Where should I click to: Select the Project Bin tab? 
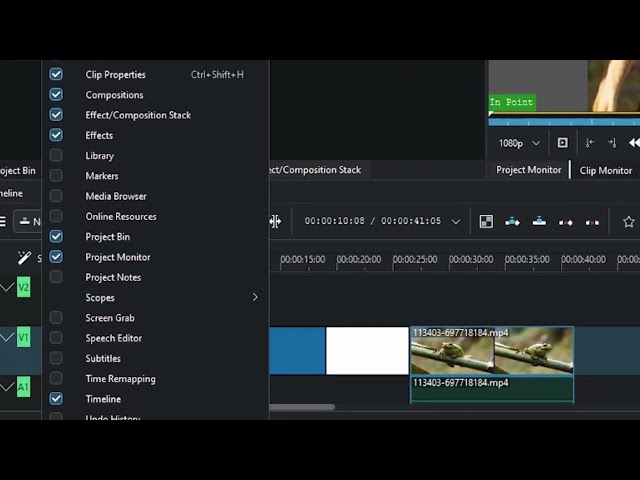pos(18,170)
